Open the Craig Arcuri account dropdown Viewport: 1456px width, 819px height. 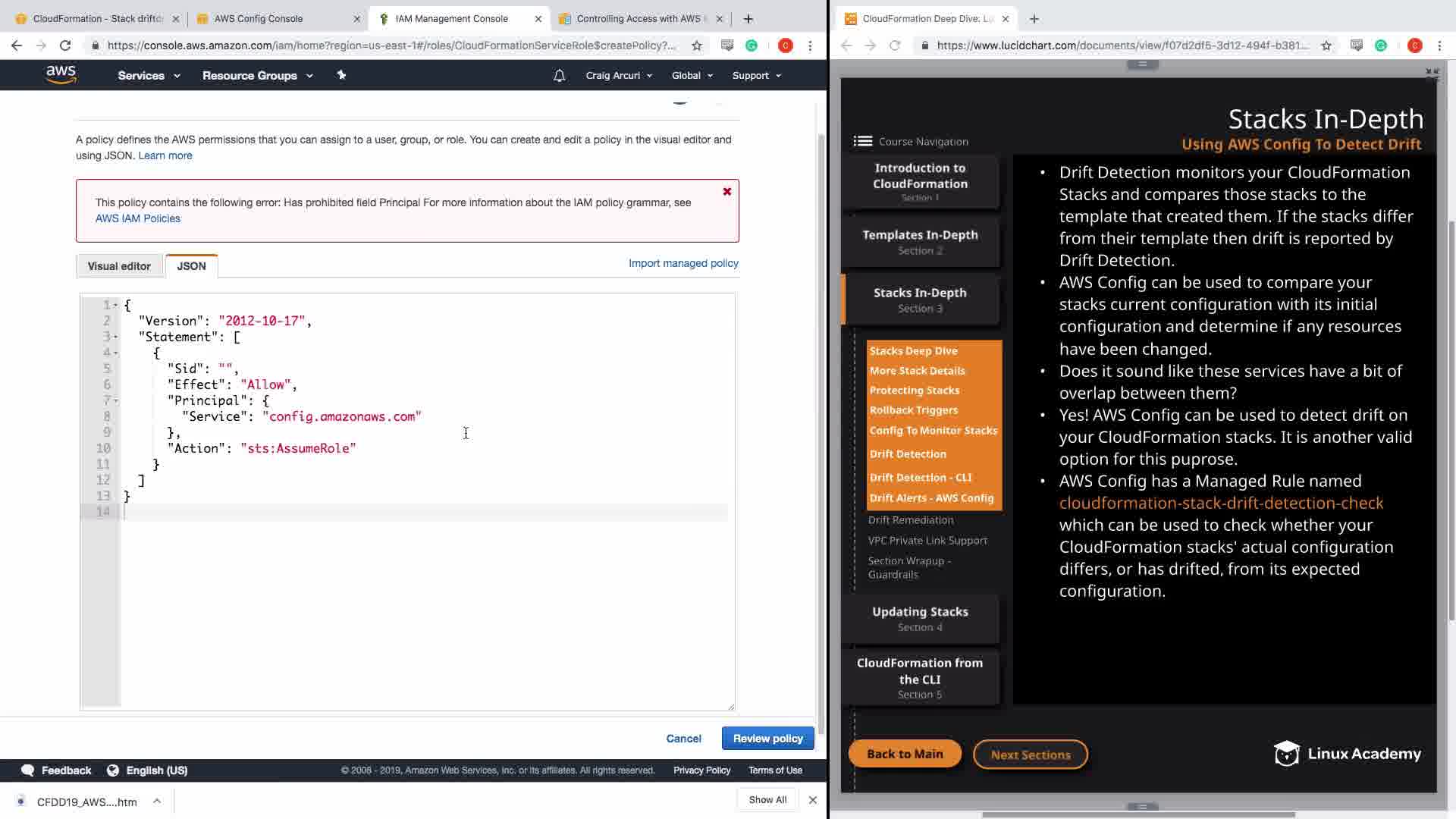[x=618, y=76]
